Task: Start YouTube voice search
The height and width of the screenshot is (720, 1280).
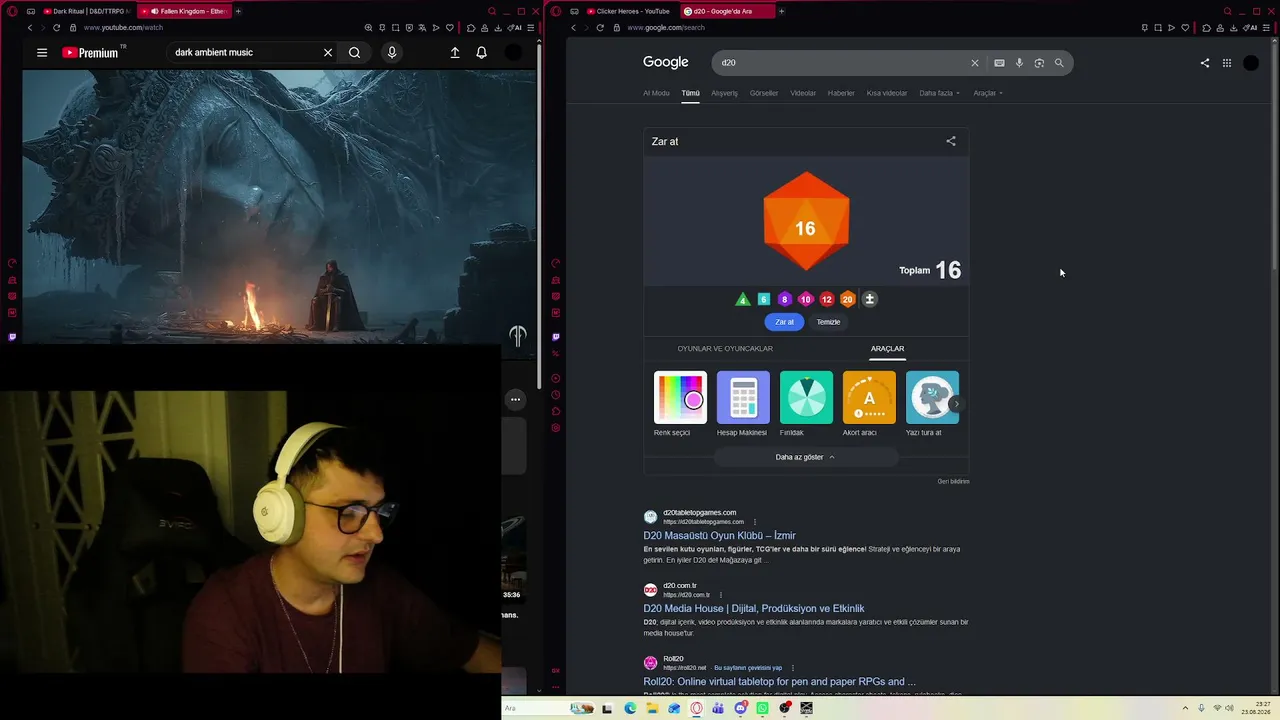Action: coord(392,52)
